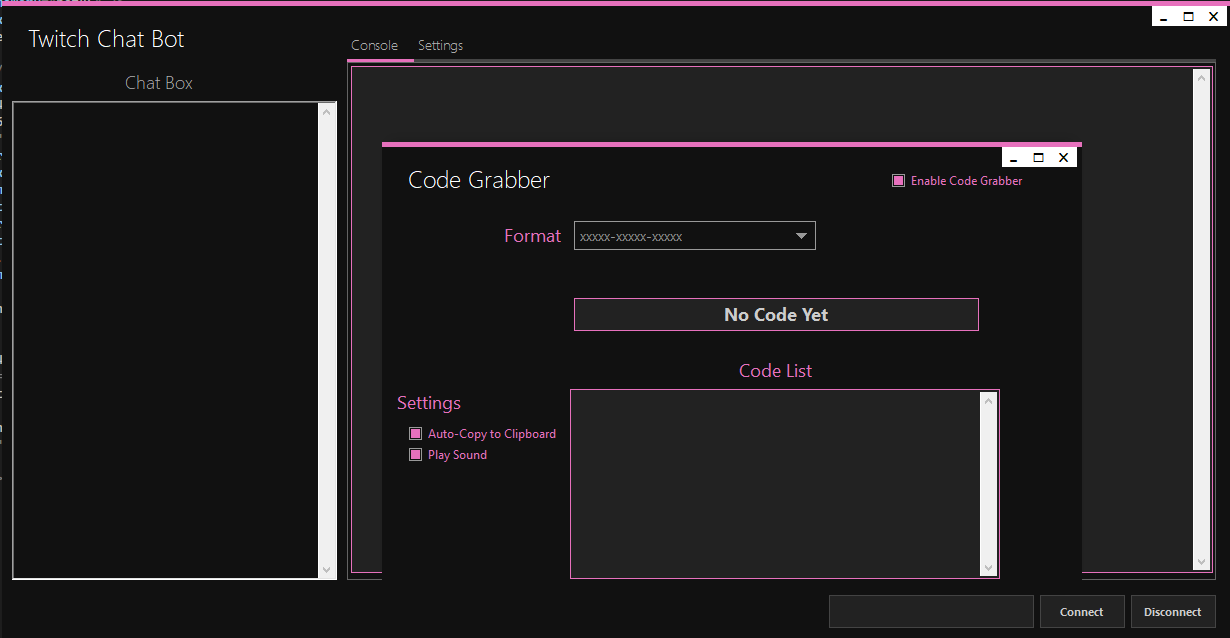Switch to the Console tab

tap(375, 45)
